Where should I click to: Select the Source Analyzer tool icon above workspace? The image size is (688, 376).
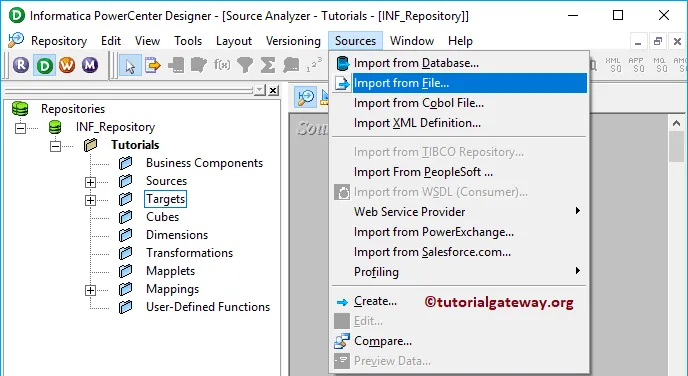(x=305, y=97)
